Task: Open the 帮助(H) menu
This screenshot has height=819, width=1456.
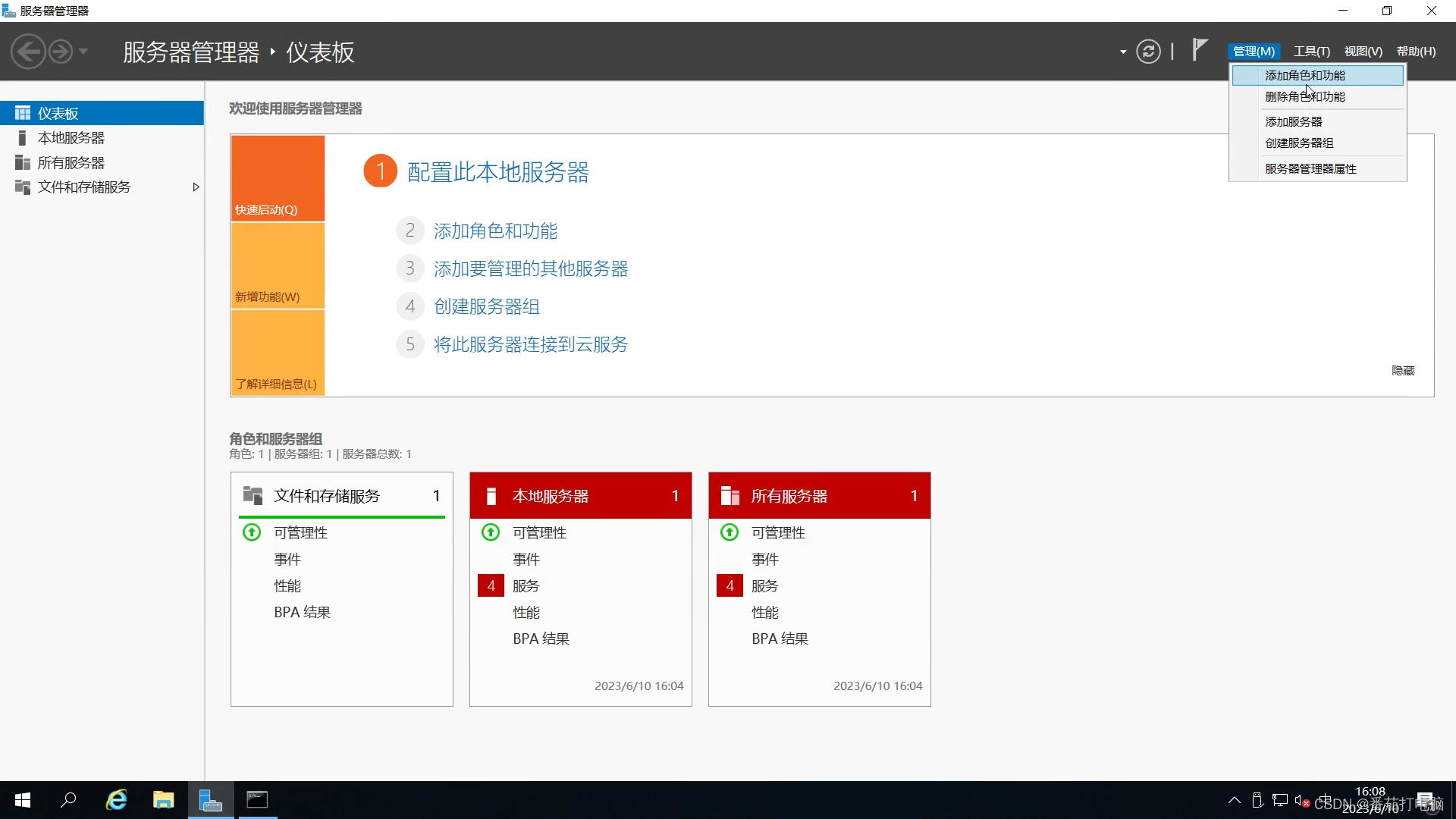Action: pos(1417,52)
